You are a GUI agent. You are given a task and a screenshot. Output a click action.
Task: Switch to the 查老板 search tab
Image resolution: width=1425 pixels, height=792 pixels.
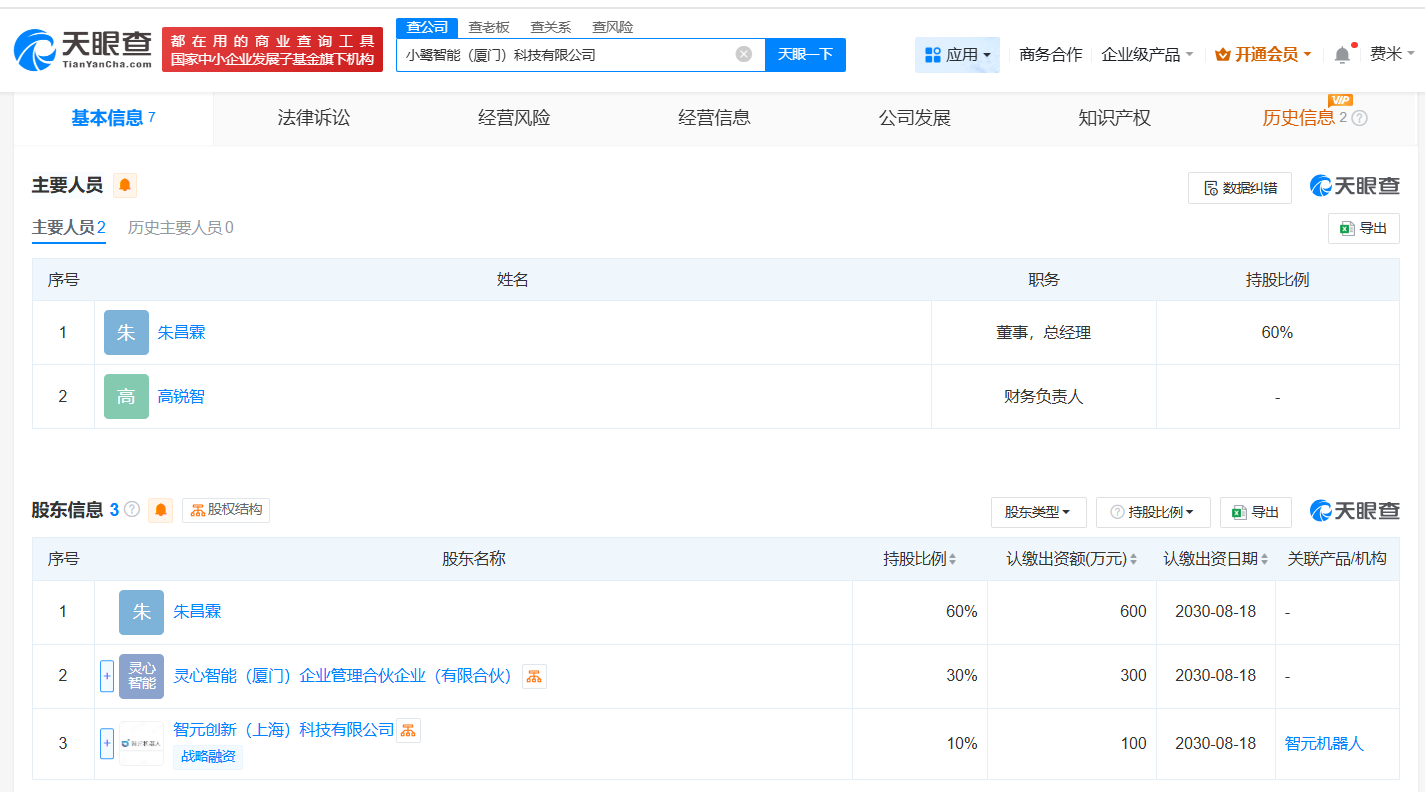(x=489, y=27)
